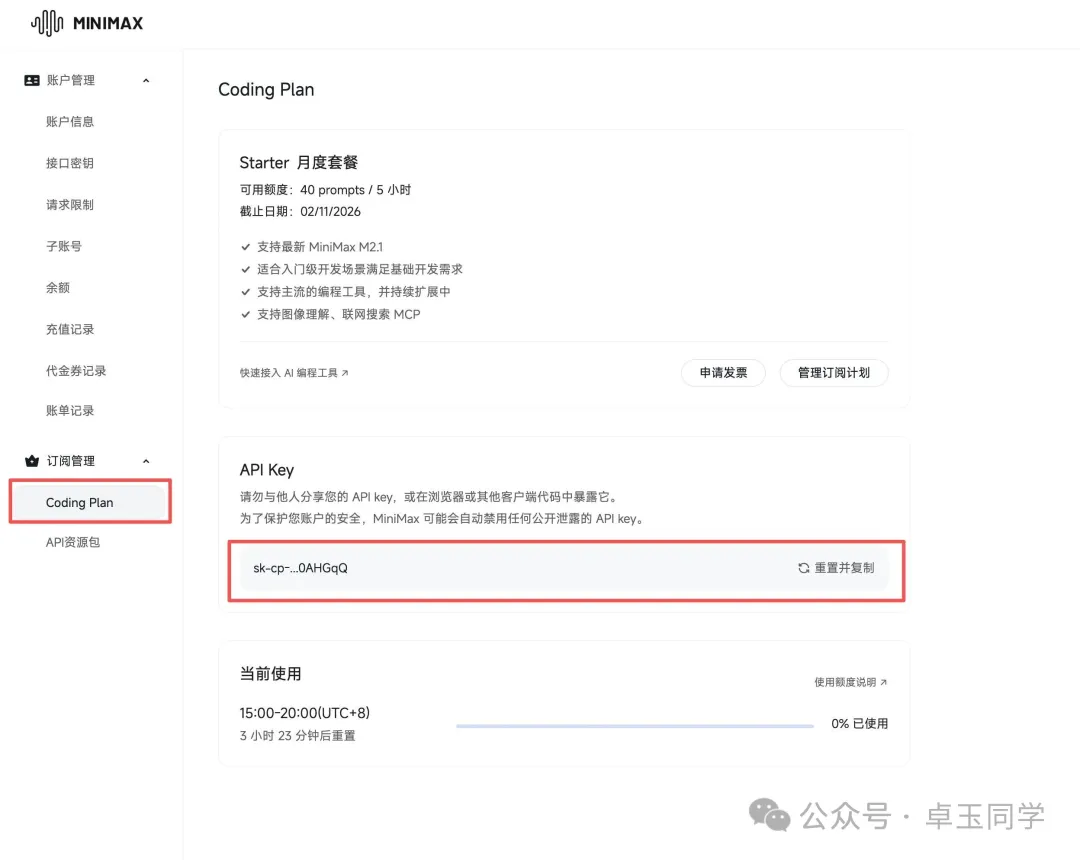Collapse the 订阅管理 section chevron

tap(146, 461)
